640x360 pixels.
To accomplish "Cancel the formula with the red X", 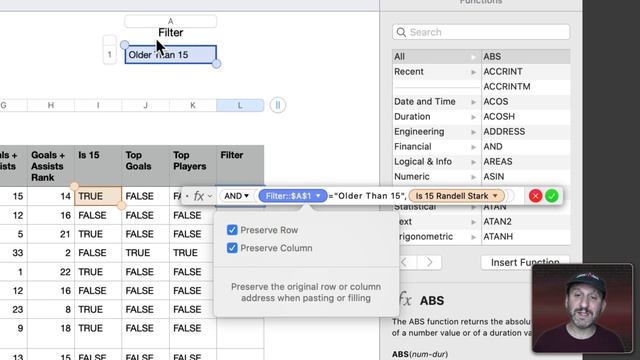I will pos(535,196).
